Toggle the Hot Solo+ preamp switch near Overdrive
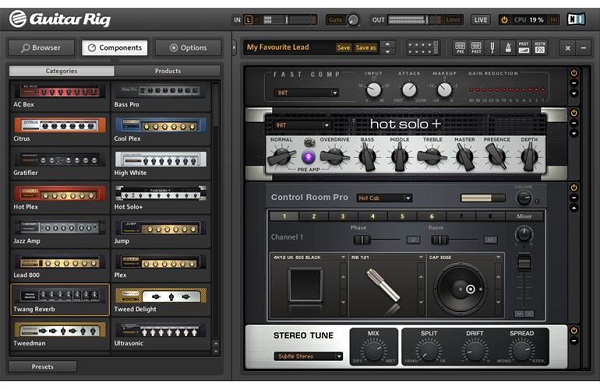The image size is (600, 389). [x=309, y=143]
